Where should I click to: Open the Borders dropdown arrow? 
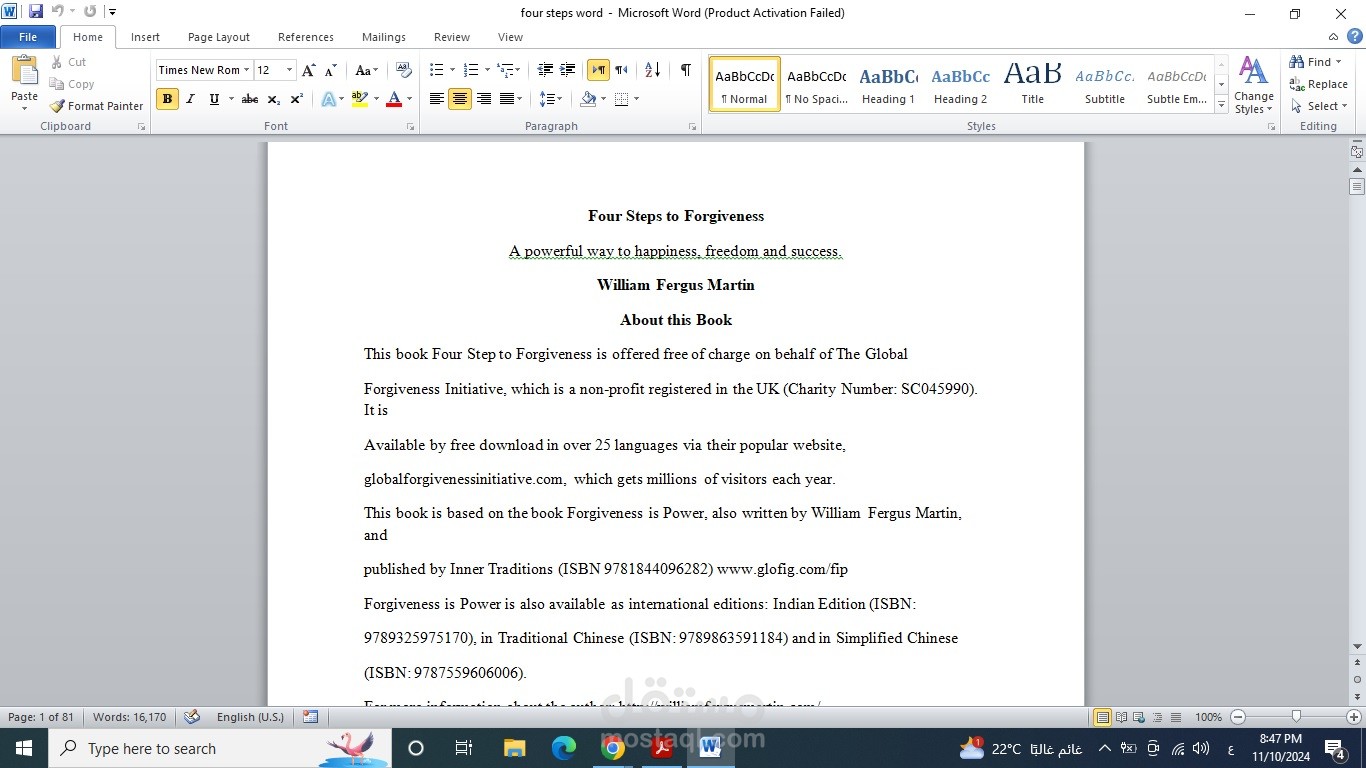(636, 99)
